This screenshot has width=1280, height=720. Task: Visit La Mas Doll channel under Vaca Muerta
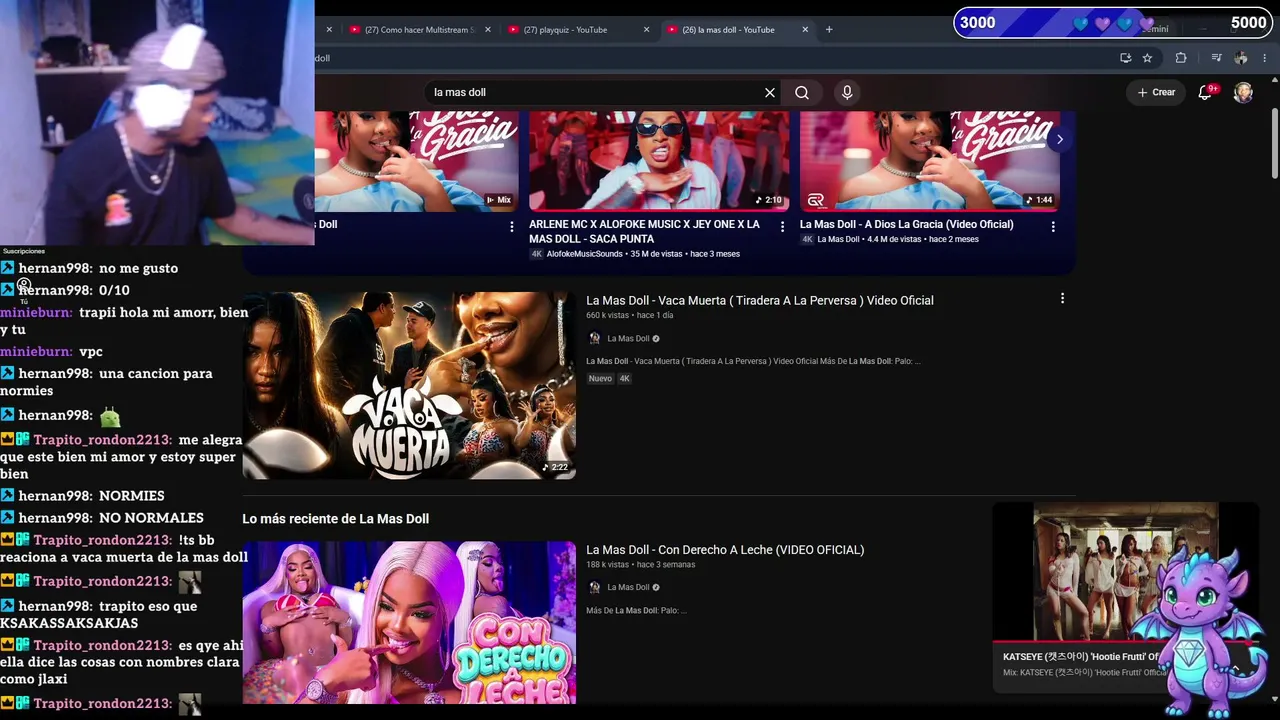coord(628,339)
